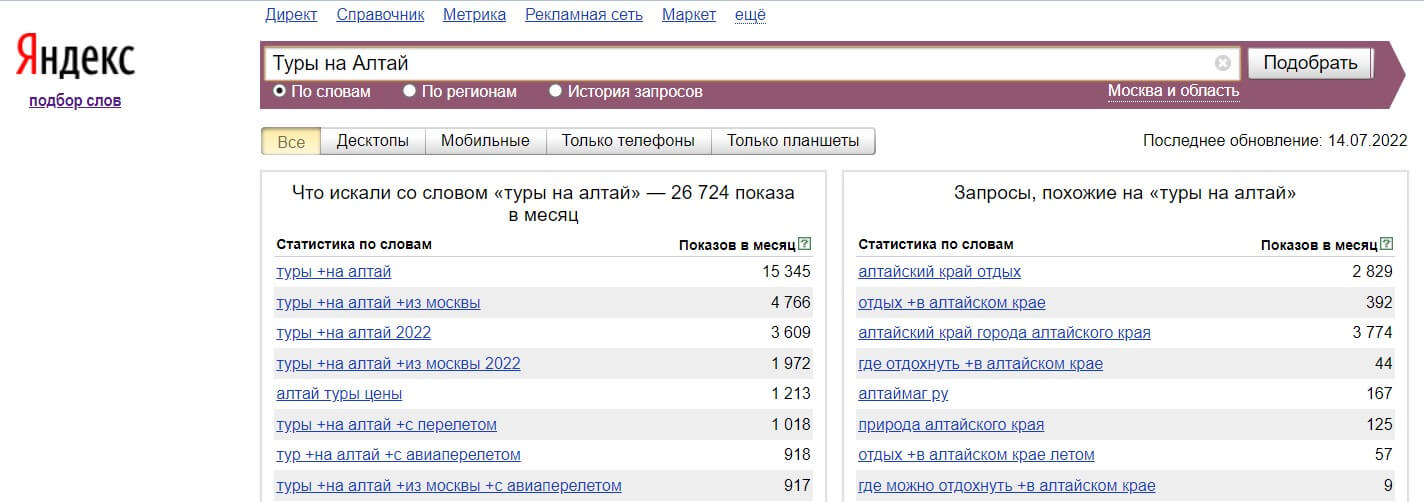Open the 'Маркет' top link

[x=689, y=14]
